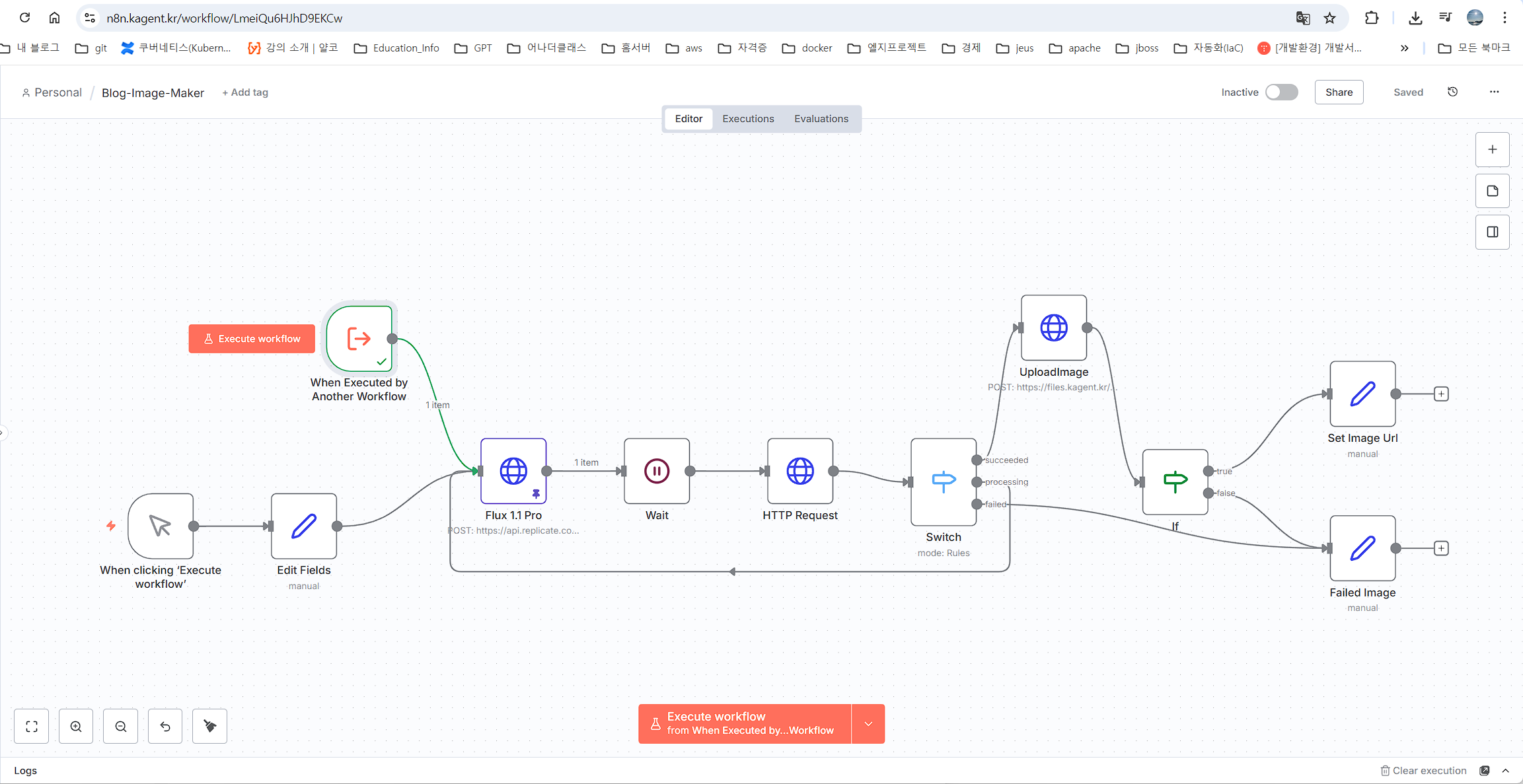Viewport: 1523px width, 784px height.
Task: Click the Add tag link
Action: [x=245, y=92]
